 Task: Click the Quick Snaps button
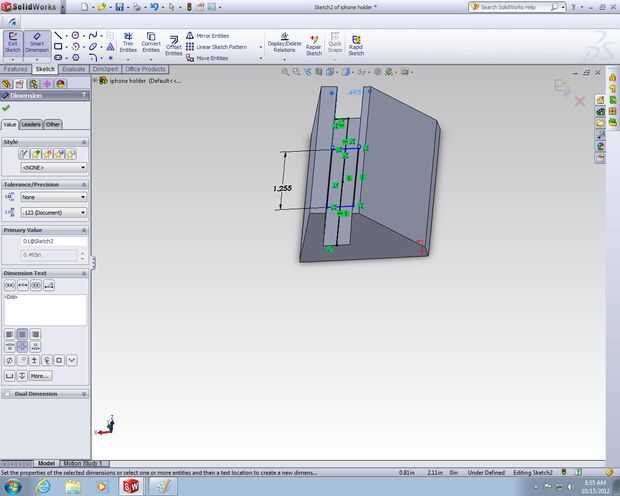click(335, 43)
